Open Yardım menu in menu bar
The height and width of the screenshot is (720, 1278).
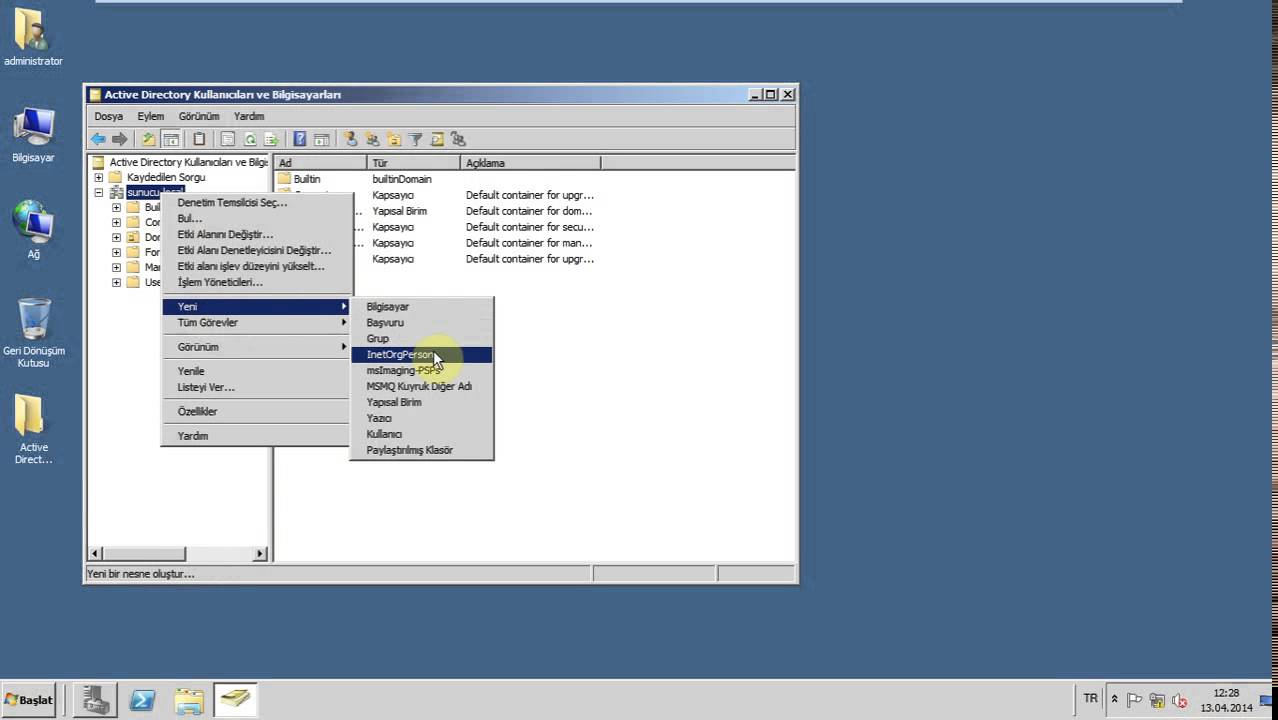click(249, 116)
